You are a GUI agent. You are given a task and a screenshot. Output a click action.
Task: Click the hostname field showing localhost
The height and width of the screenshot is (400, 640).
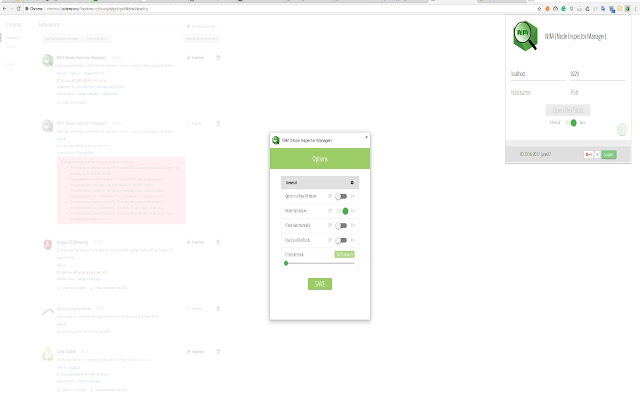[x=538, y=74]
